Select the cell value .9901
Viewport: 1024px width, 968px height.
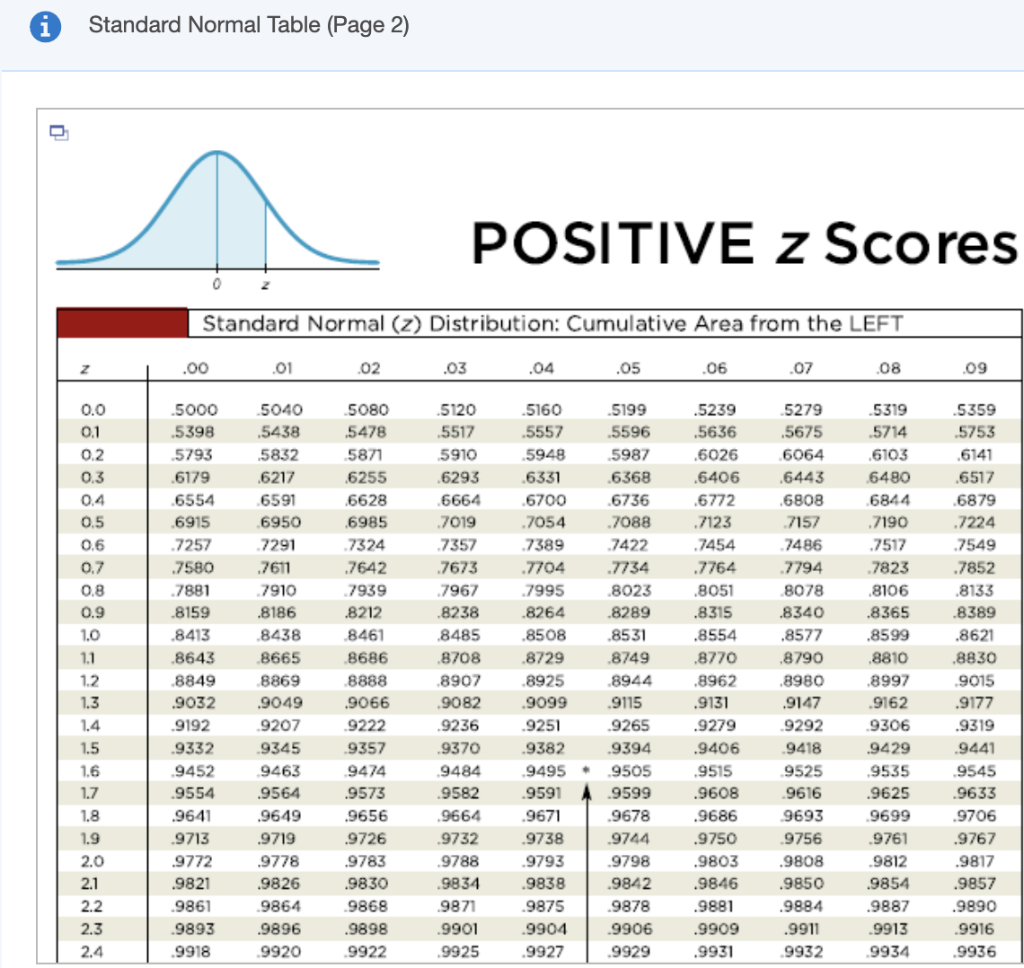(457, 929)
